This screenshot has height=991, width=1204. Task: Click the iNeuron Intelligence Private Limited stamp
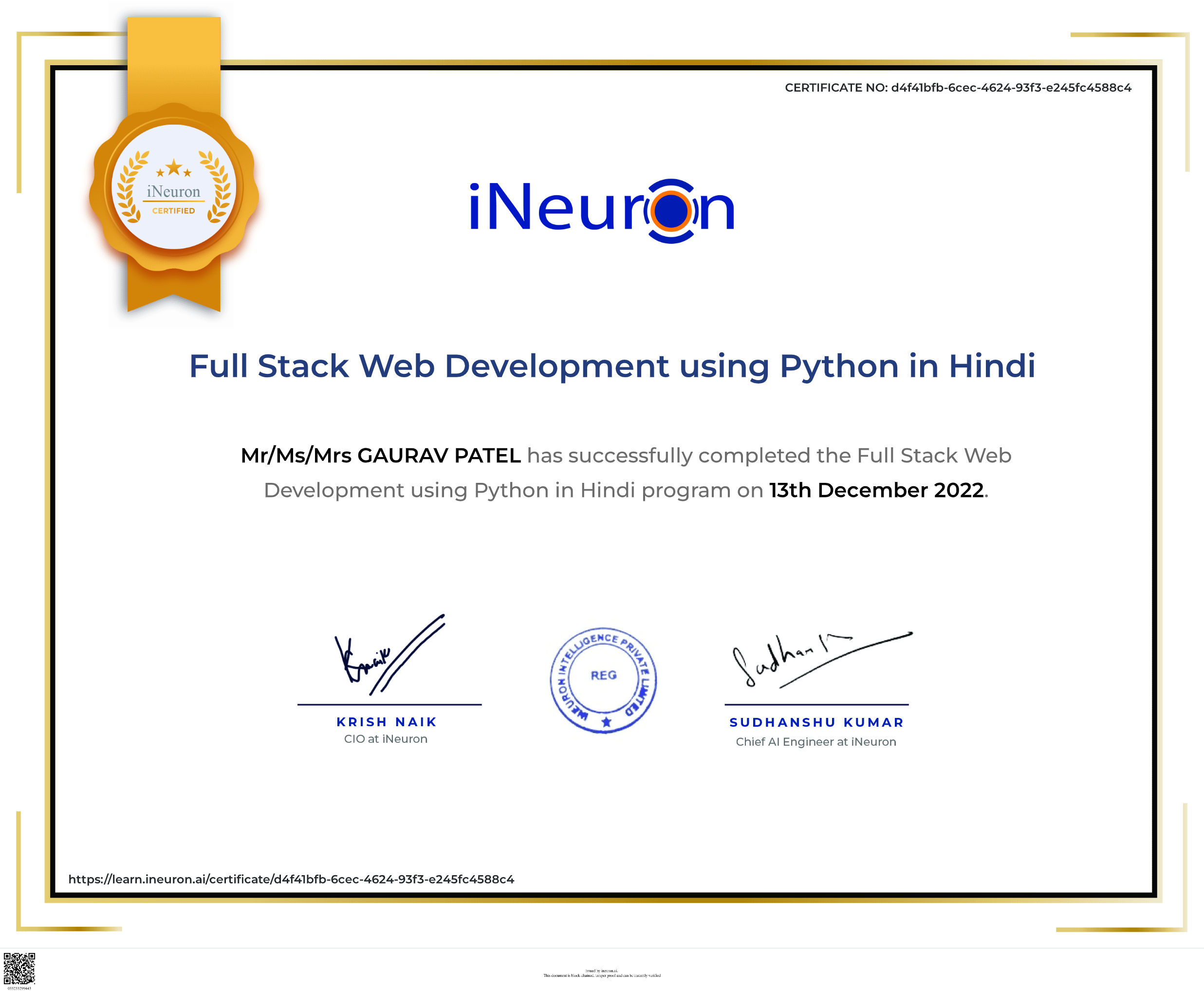pos(603,680)
